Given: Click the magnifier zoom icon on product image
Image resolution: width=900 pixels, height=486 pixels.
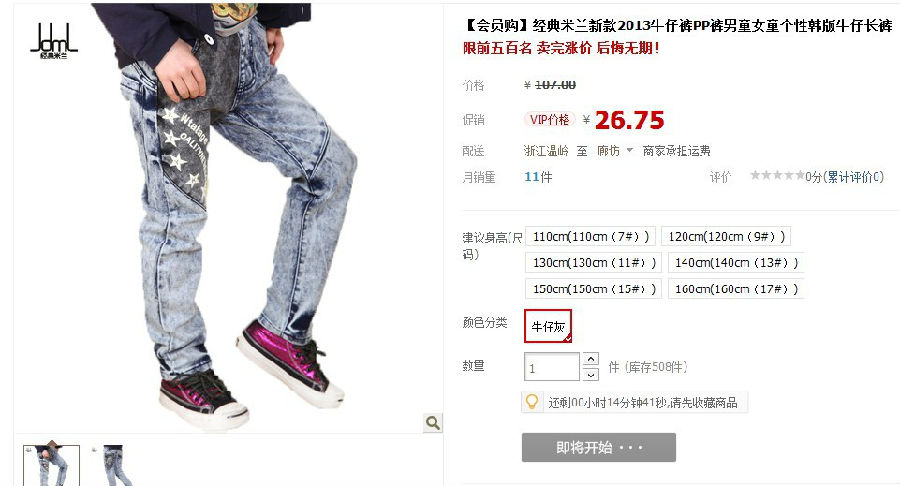Looking at the screenshot, I should point(433,423).
